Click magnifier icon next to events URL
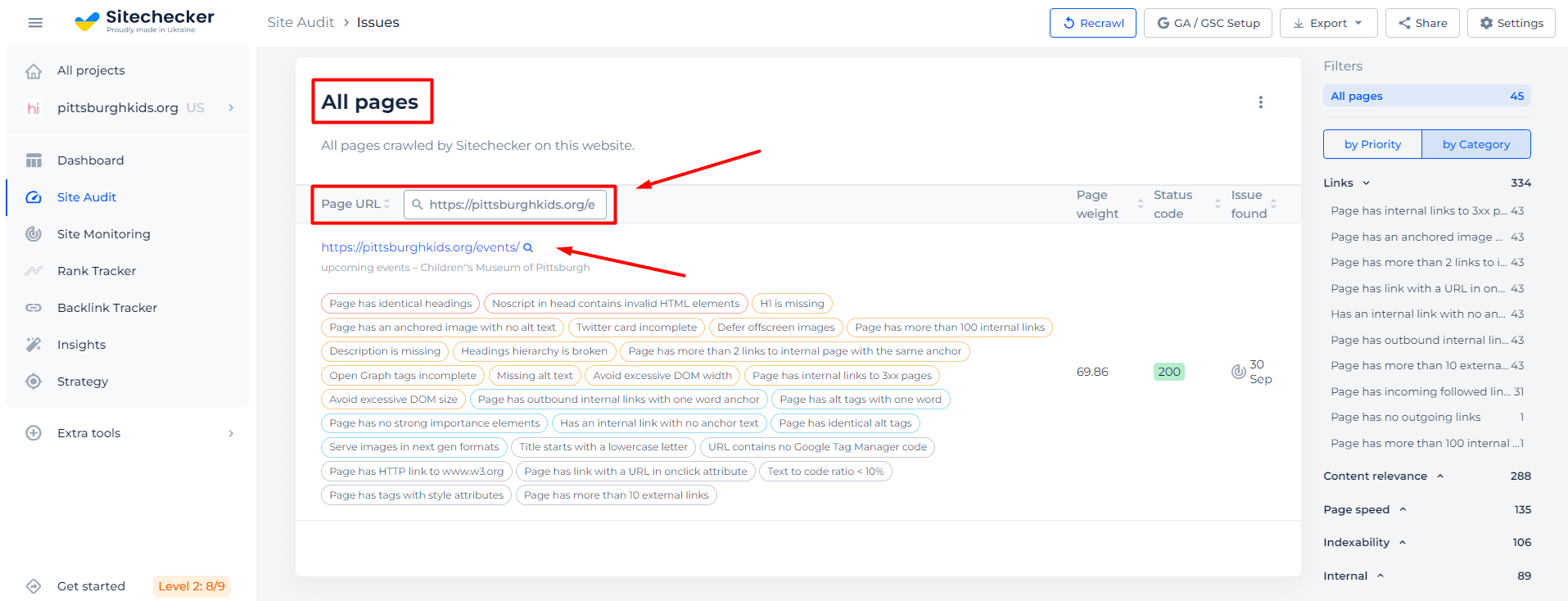This screenshot has height=601, width=1568. click(528, 247)
